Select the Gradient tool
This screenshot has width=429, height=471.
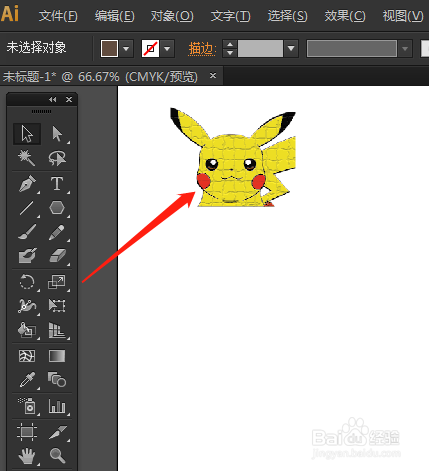click(57, 356)
